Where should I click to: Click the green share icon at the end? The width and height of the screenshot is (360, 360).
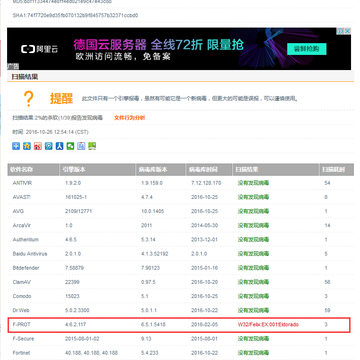(x=92, y=146)
